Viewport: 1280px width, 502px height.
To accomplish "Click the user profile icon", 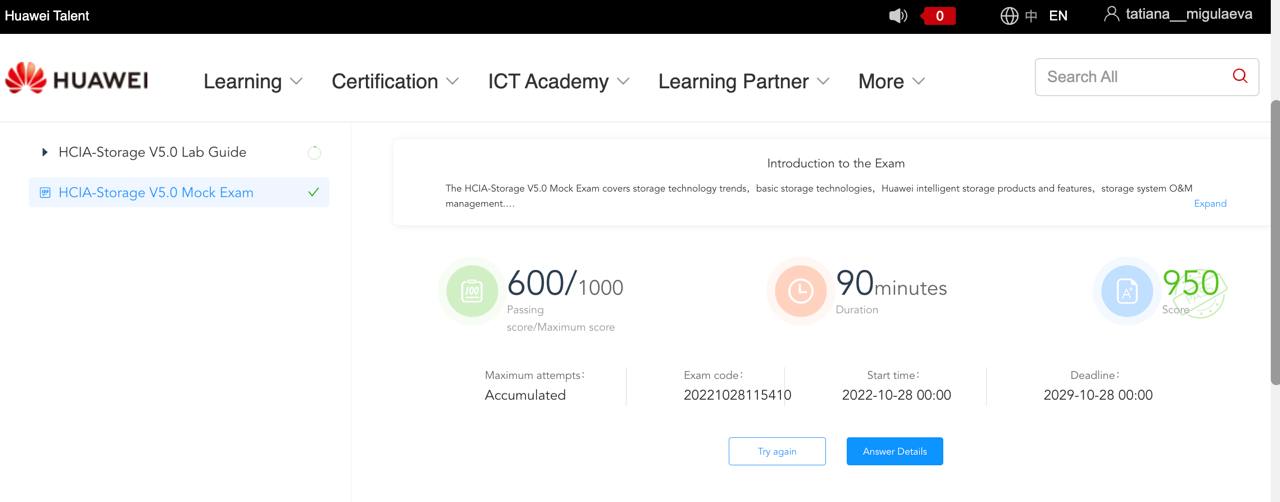I will coord(1111,15).
